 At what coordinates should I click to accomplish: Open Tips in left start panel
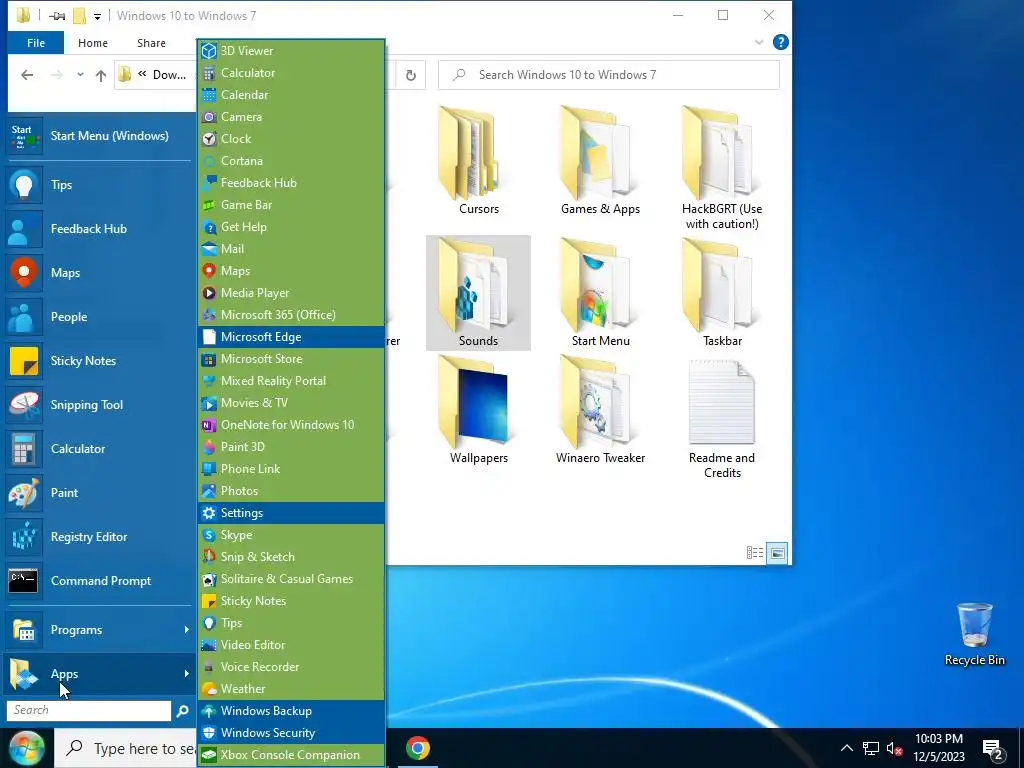click(x=100, y=185)
